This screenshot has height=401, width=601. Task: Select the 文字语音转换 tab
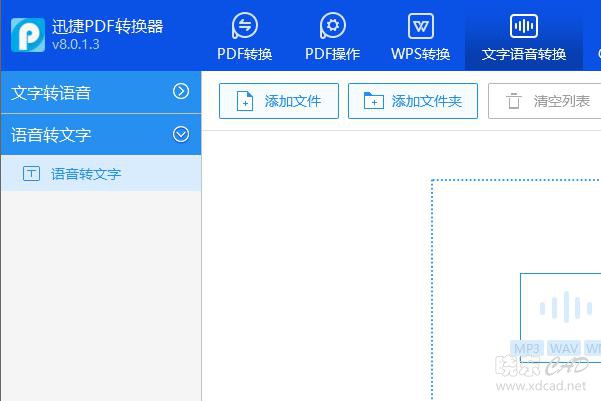pos(524,36)
